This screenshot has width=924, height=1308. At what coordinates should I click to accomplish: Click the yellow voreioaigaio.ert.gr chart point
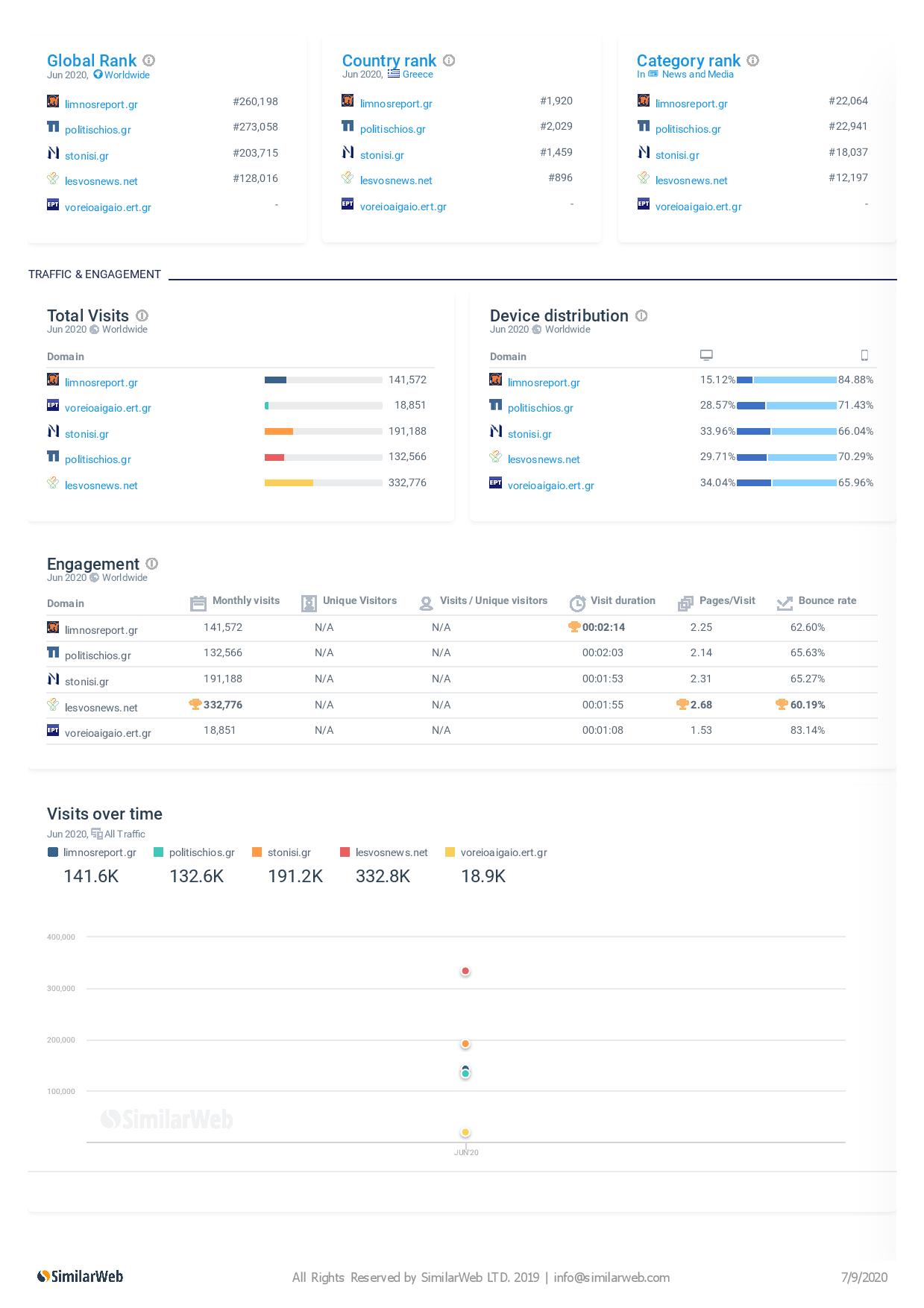[465, 1133]
